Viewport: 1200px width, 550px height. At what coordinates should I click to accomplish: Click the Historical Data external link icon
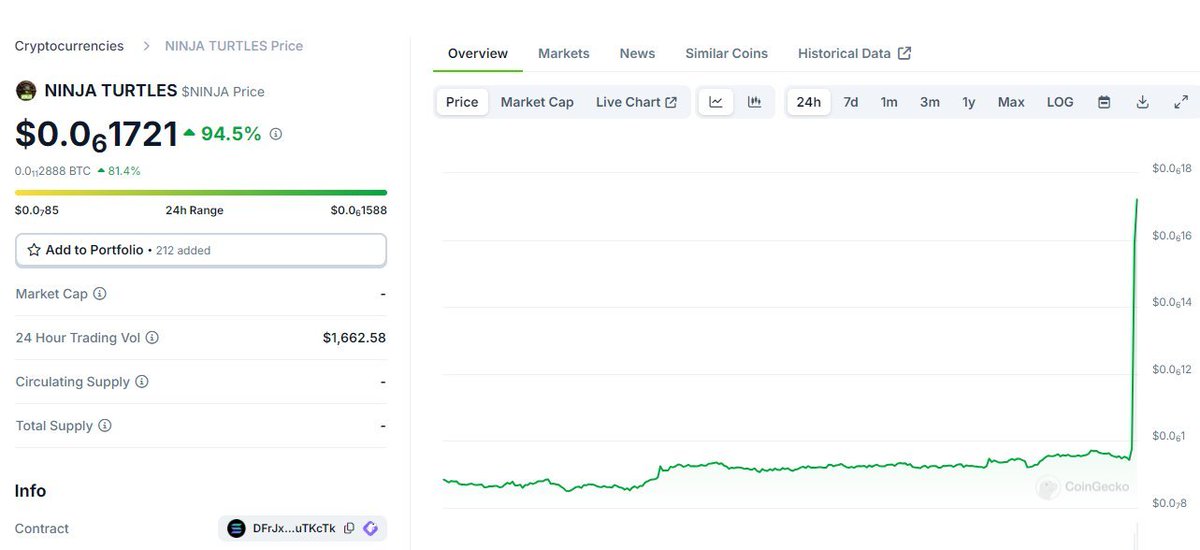tap(904, 53)
